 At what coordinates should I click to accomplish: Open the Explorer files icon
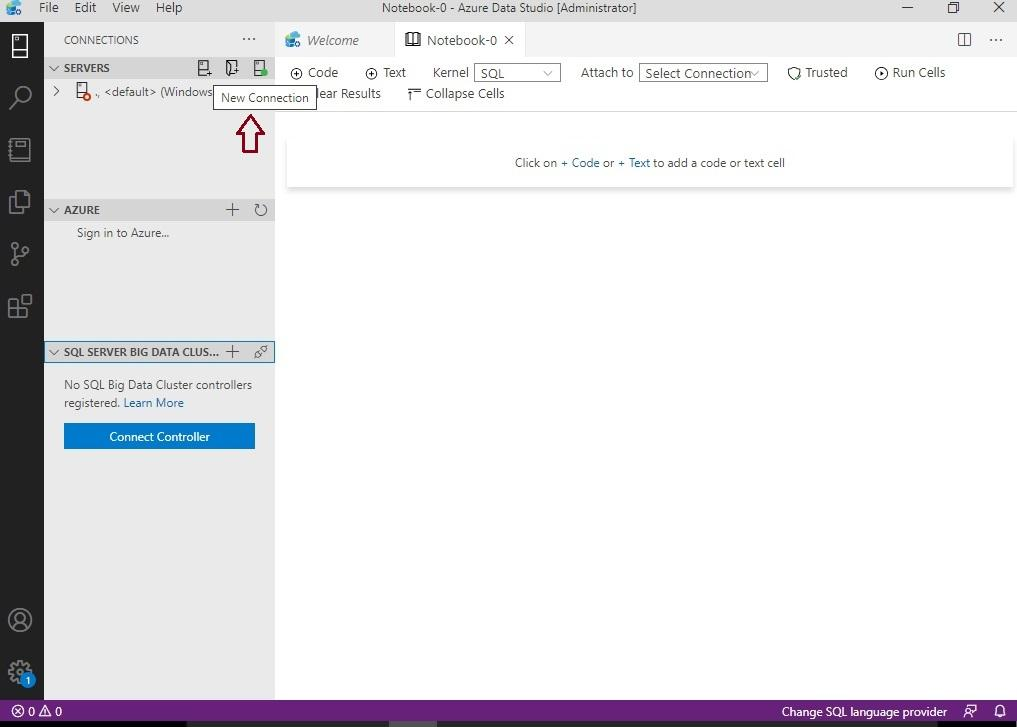20,202
